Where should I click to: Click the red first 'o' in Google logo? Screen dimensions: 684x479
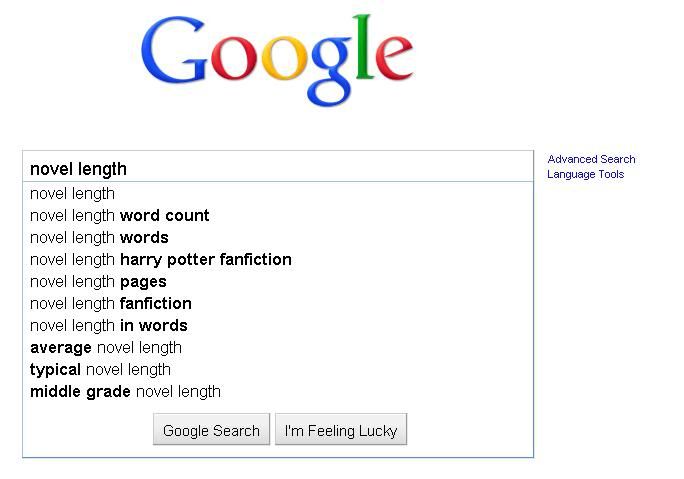tap(236, 60)
